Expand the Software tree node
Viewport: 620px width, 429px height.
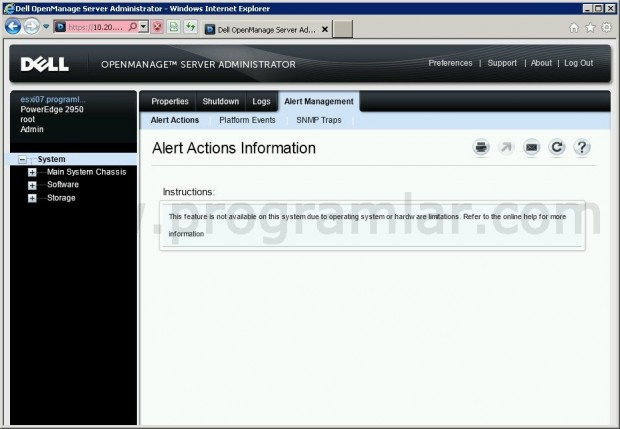pos(32,185)
